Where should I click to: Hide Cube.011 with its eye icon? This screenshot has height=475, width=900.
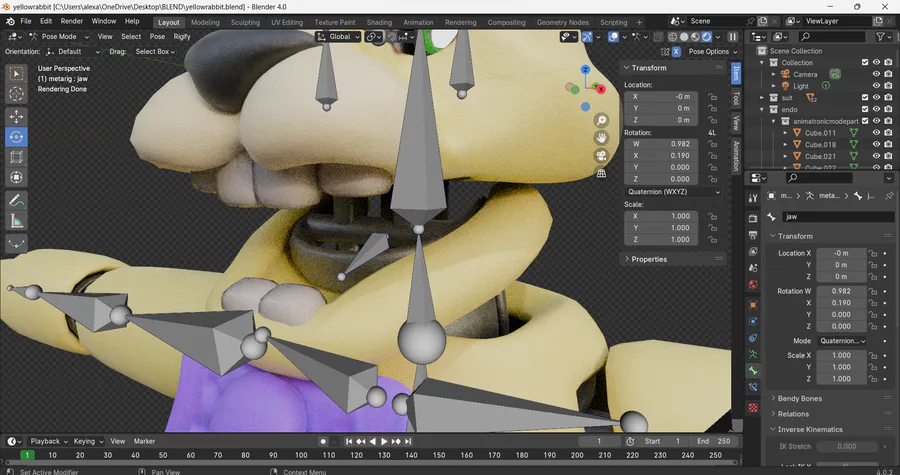(876, 133)
